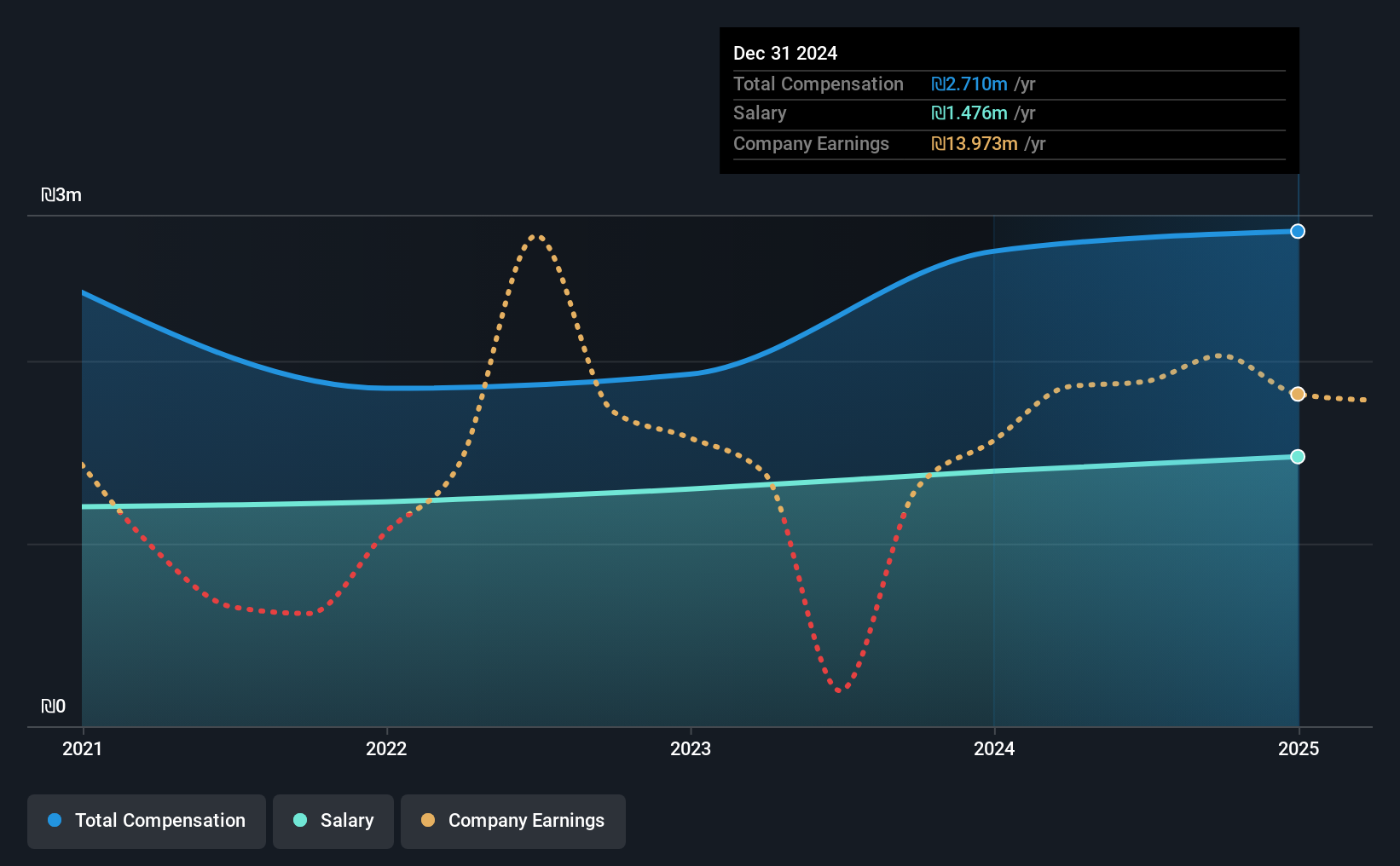Image resolution: width=1400 pixels, height=866 pixels.
Task: Click the teal Salary data point at 2025
Action: [1298, 457]
